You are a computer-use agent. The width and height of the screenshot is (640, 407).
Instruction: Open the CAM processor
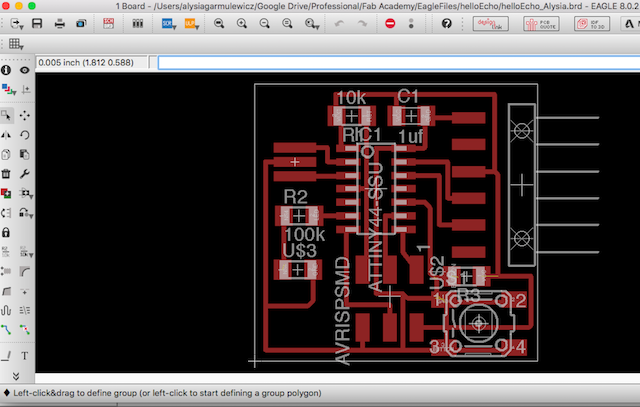pyautogui.click(x=81, y=24)
